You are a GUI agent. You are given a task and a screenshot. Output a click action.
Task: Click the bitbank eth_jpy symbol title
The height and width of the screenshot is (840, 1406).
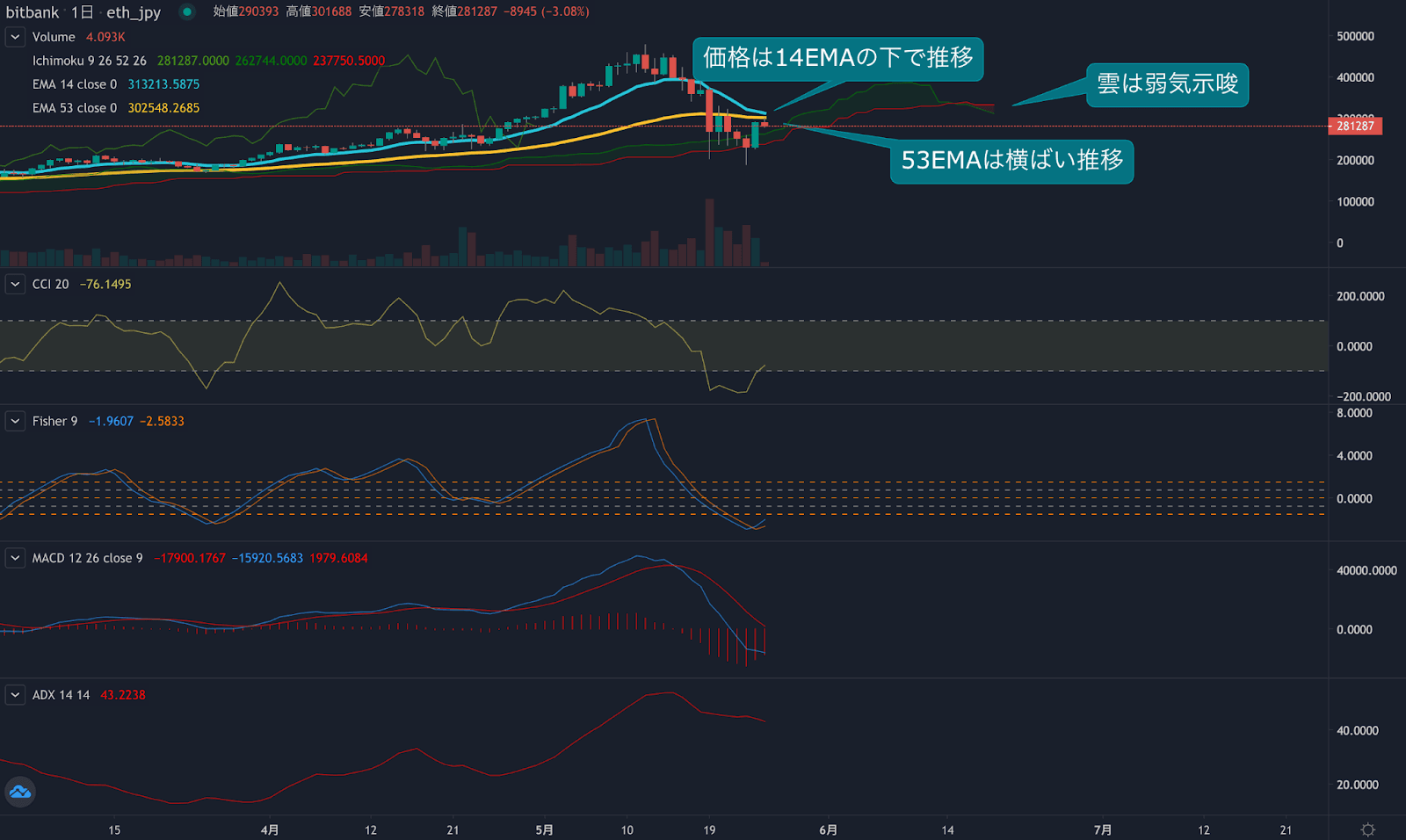pyautogui.click(x=83, y=12)
